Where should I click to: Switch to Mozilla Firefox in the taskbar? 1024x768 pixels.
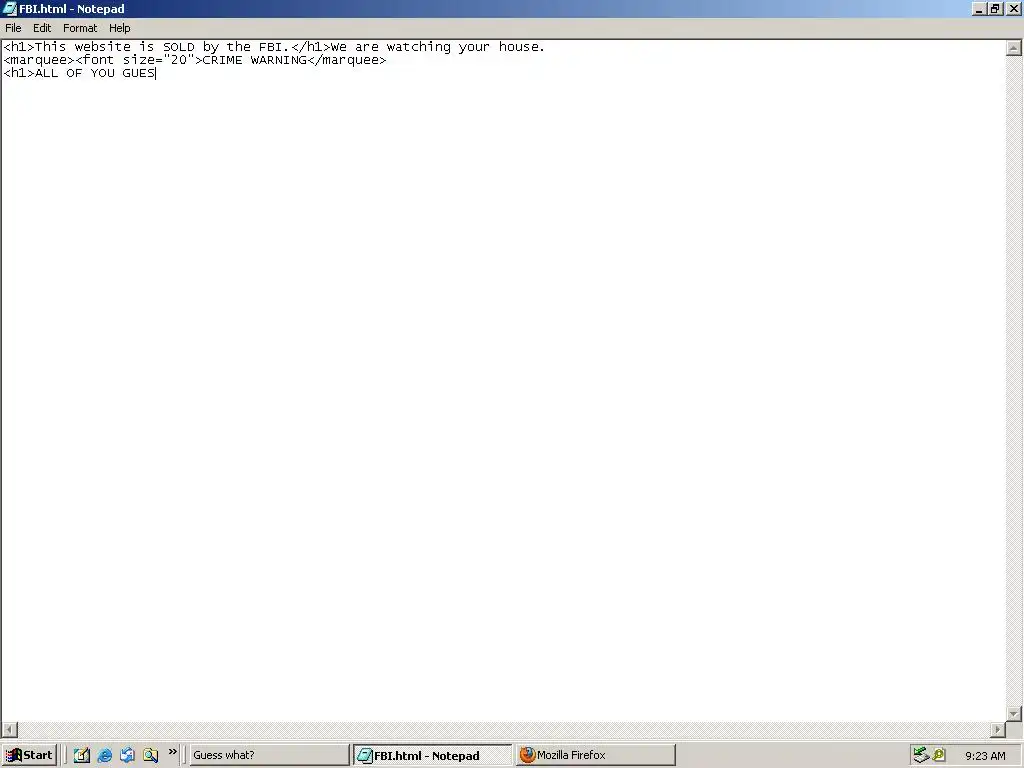coord(596,755)
